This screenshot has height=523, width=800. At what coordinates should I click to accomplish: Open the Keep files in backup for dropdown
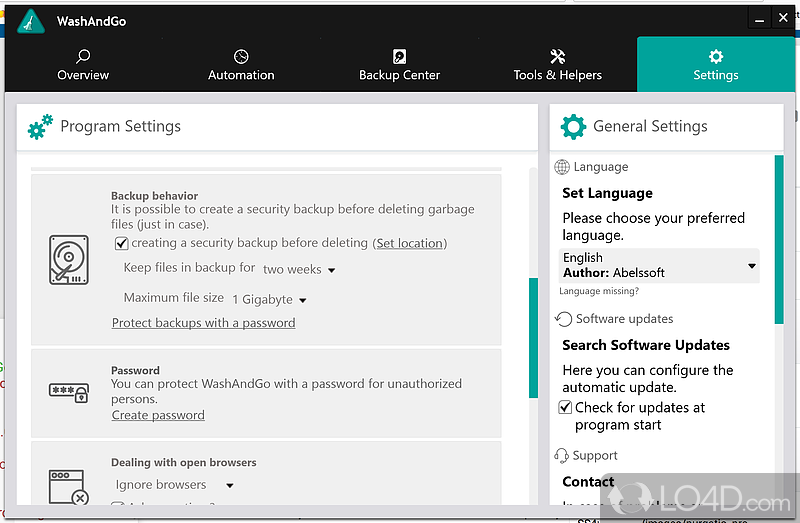[x=299, y=269]
